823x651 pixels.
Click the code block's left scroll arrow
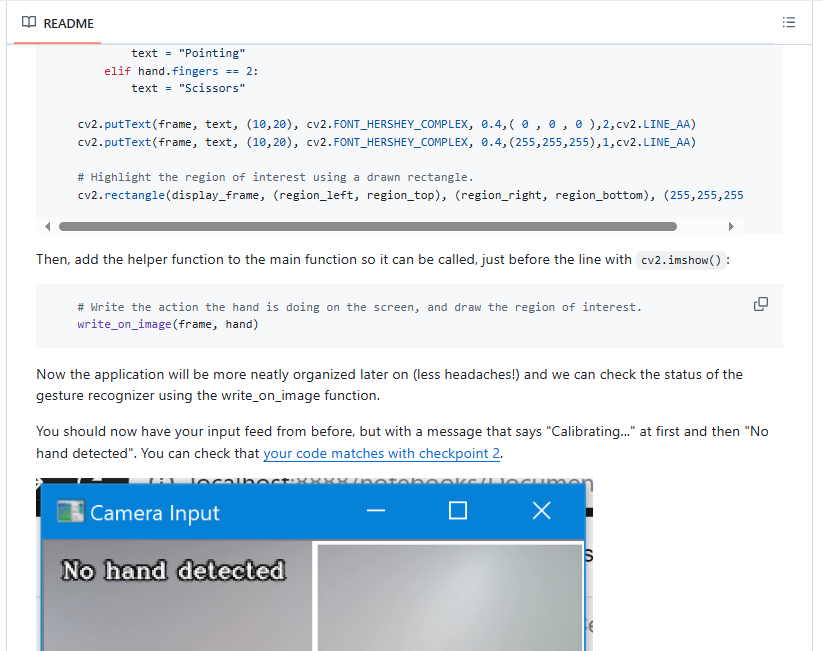(48, 226)
